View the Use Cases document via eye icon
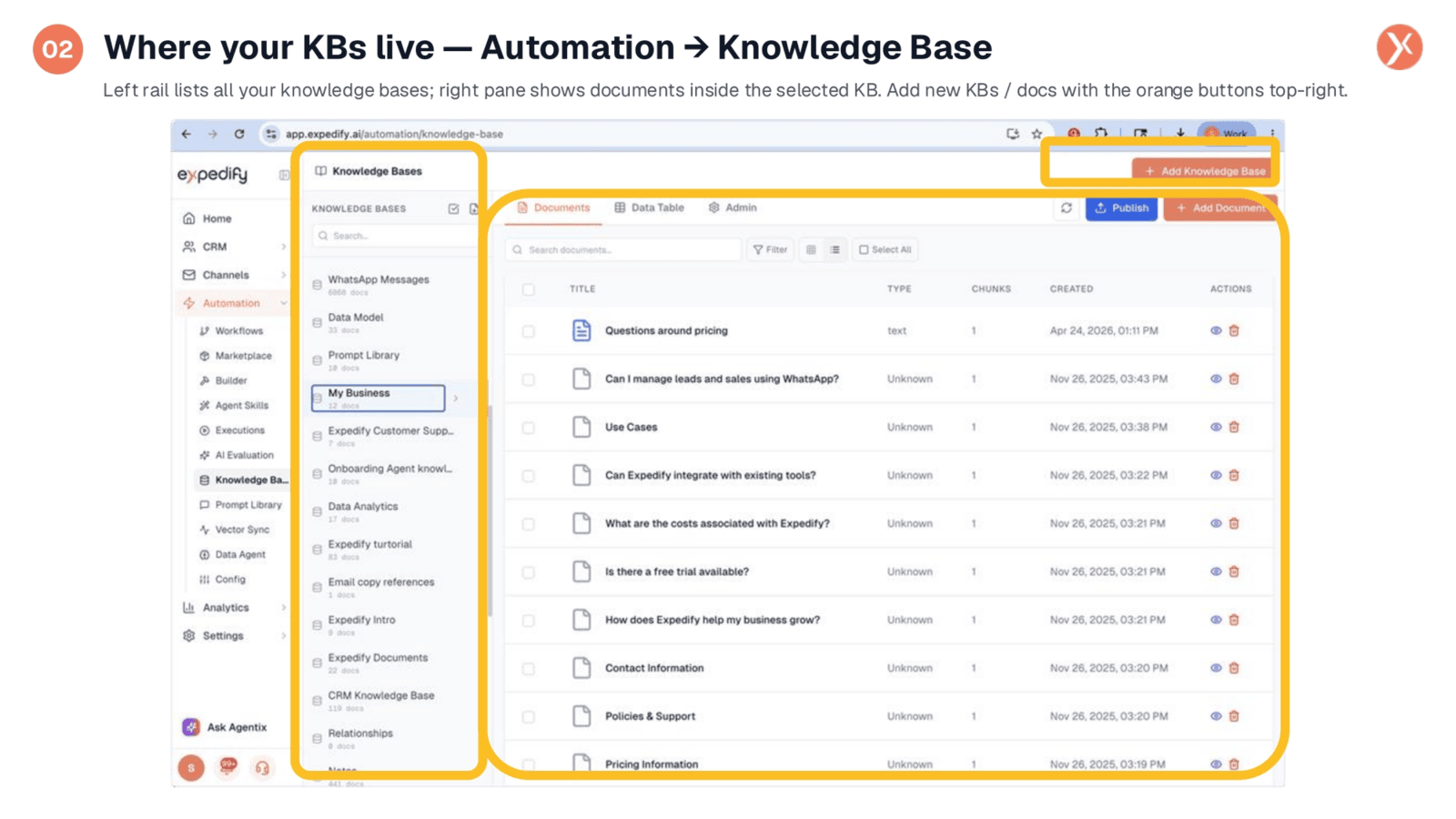Image resolution: width=1456 pixels, height=819 pixels. click(x=1216, y=427)
